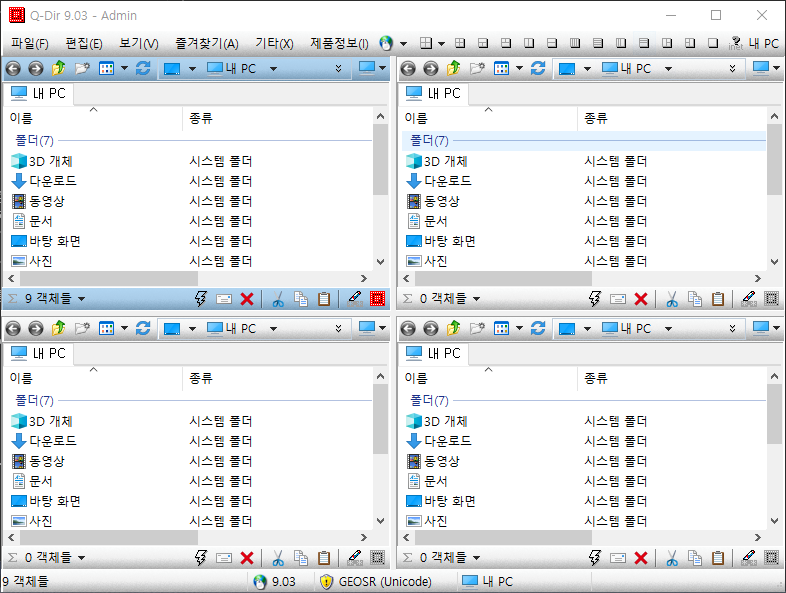This screenshot has width=786, height=593.
Task: Go forward in the top-left pane
Action: click(36, 68)
